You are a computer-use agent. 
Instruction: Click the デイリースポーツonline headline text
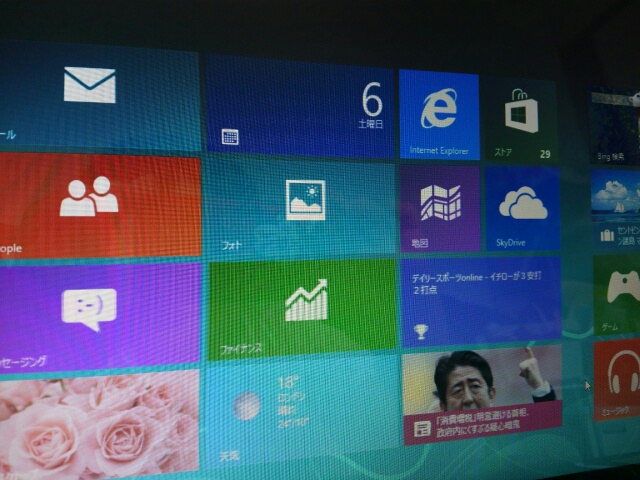476,283
